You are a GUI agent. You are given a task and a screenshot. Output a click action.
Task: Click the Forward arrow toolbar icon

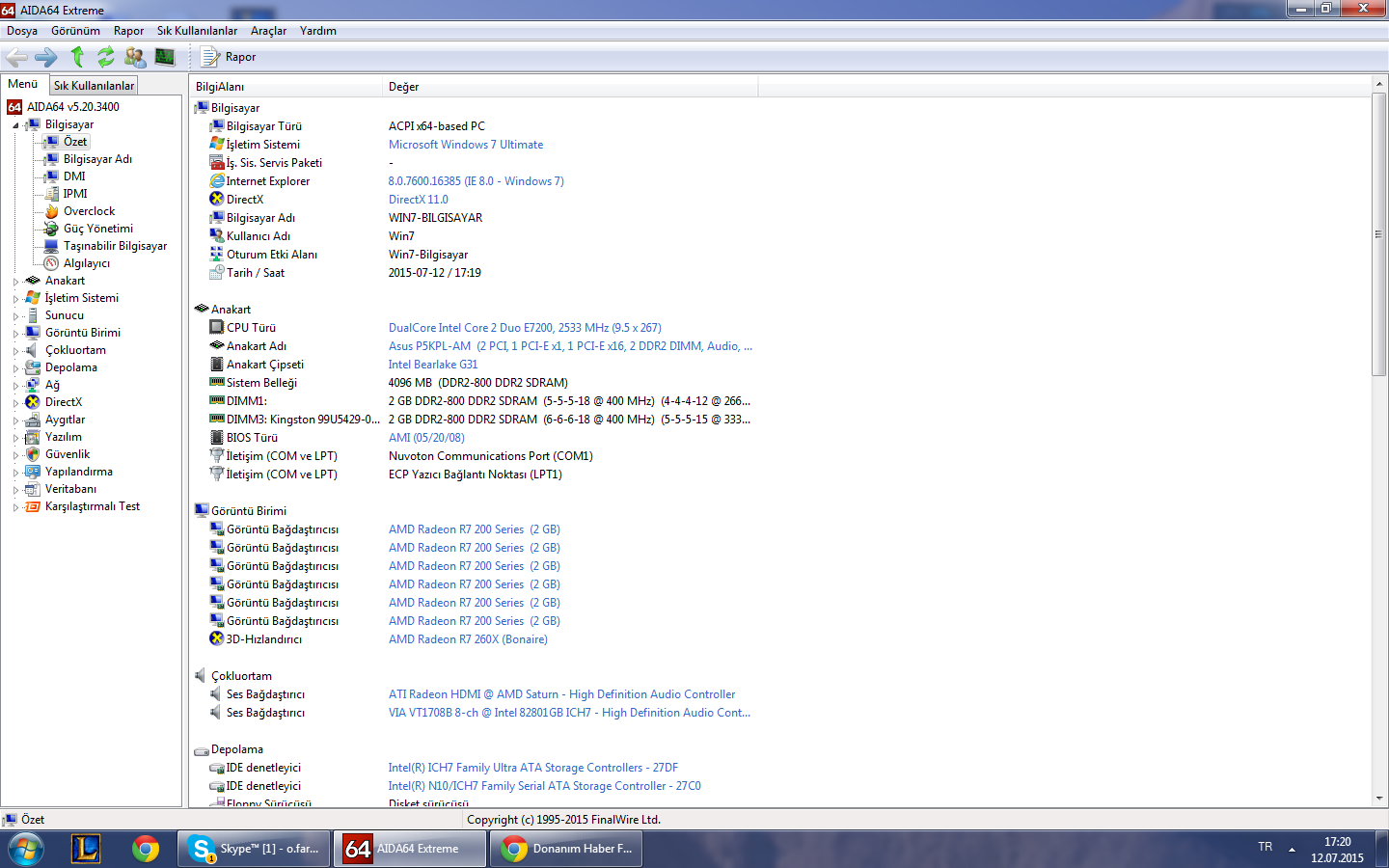pos(46,57)
